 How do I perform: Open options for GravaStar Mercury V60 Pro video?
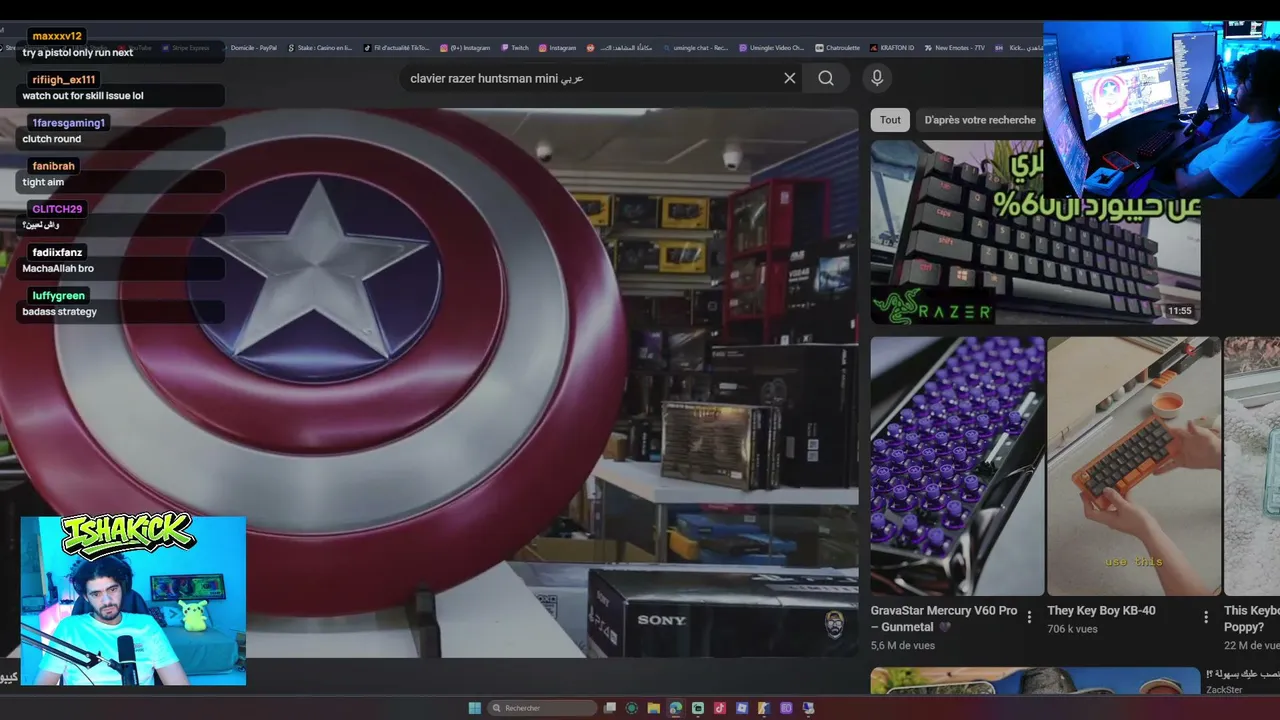point(1029,617)
